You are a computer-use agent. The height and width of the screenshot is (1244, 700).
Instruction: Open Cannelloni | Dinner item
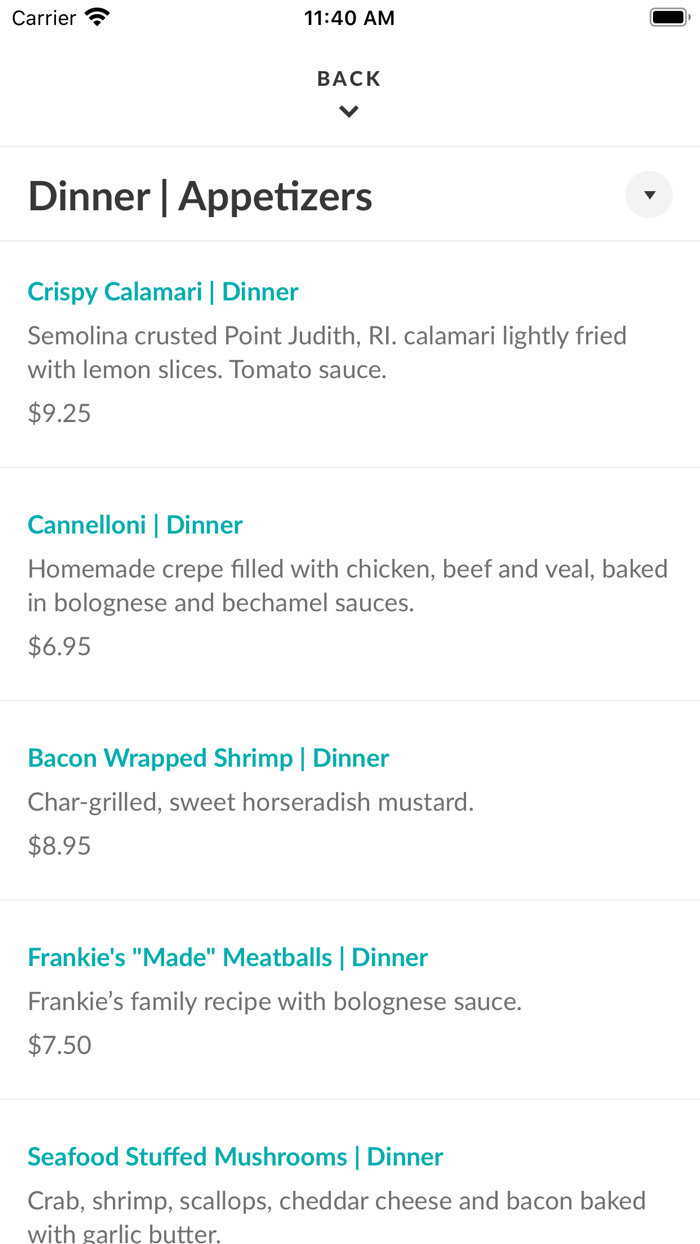tap(135, 525)
